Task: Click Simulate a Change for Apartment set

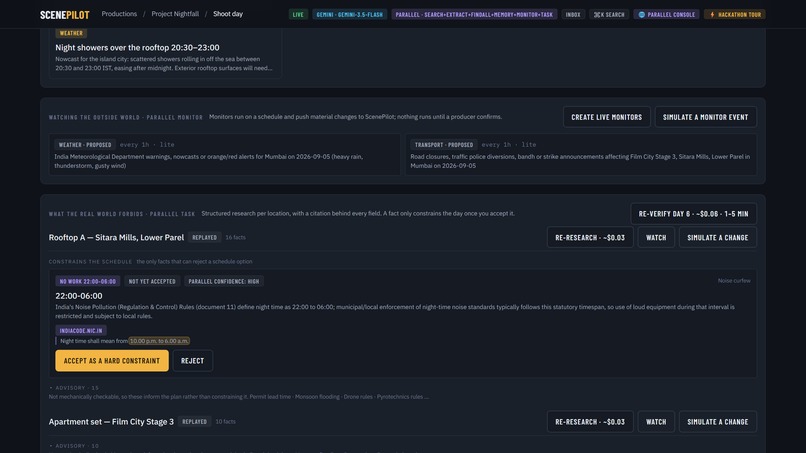Action: (718, 422)
